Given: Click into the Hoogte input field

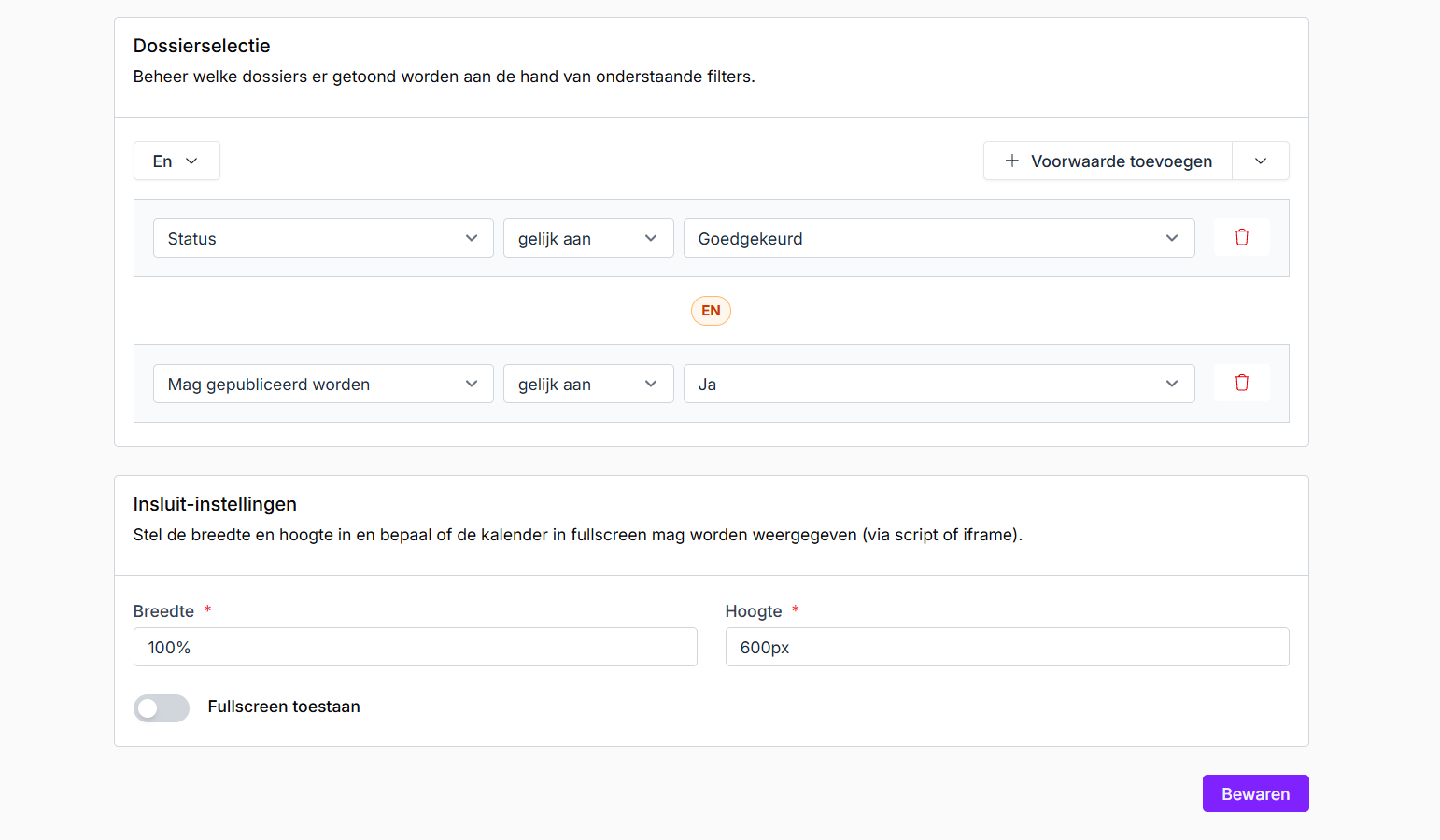Looking at the screenshot, I should (x=1006, y=648).
